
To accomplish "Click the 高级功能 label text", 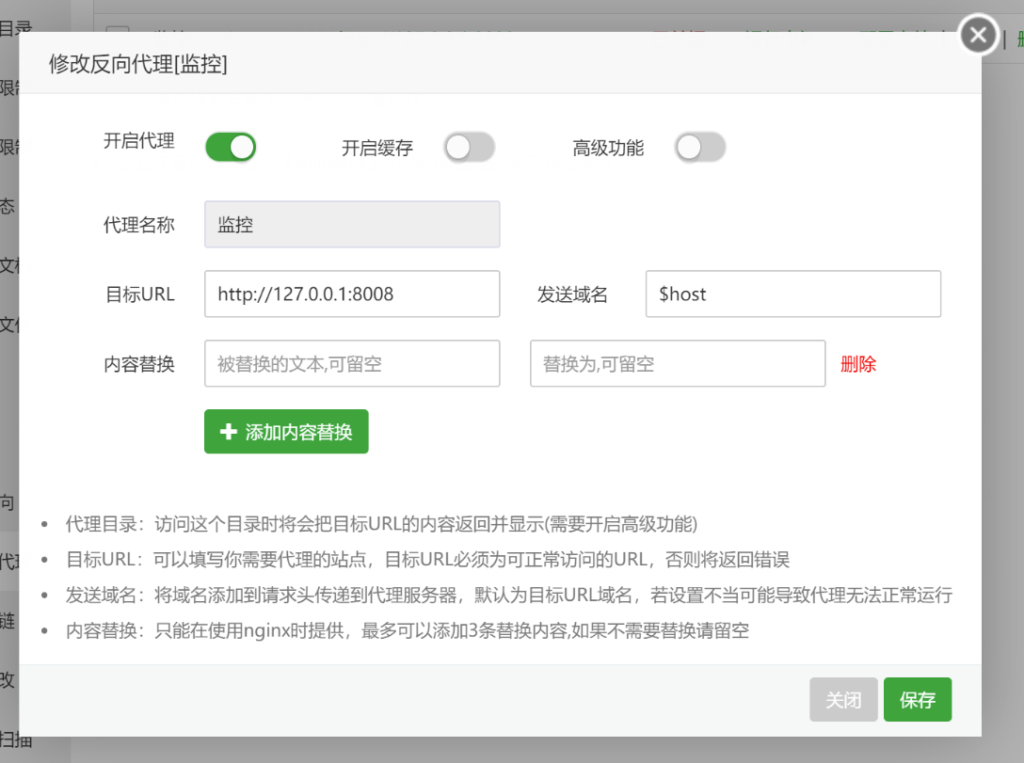I will pyautogui.click(x=608, y=148).
